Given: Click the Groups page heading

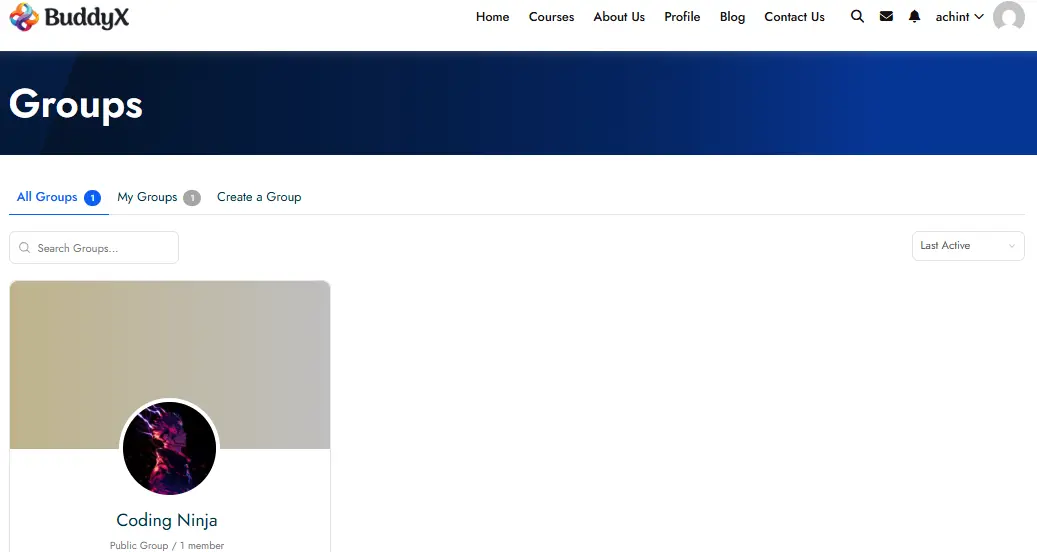Looking at the screenshot, I should coord(76,104).
